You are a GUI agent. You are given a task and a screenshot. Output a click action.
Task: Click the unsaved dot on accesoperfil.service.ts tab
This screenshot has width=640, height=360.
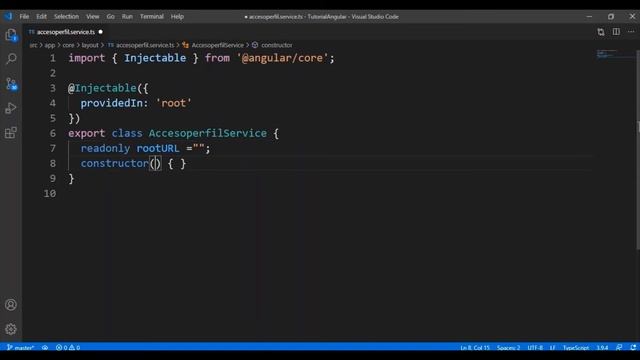pyautogui.click(x=100, y=32)
